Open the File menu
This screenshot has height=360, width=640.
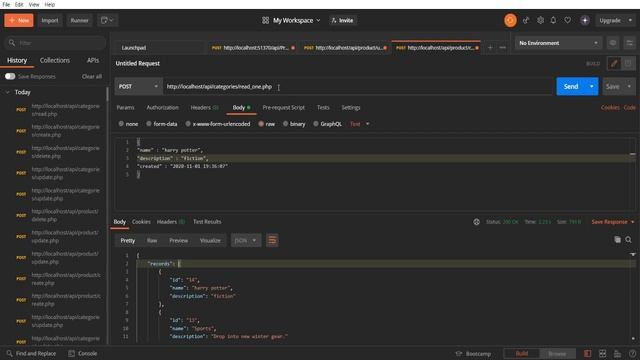6,4
